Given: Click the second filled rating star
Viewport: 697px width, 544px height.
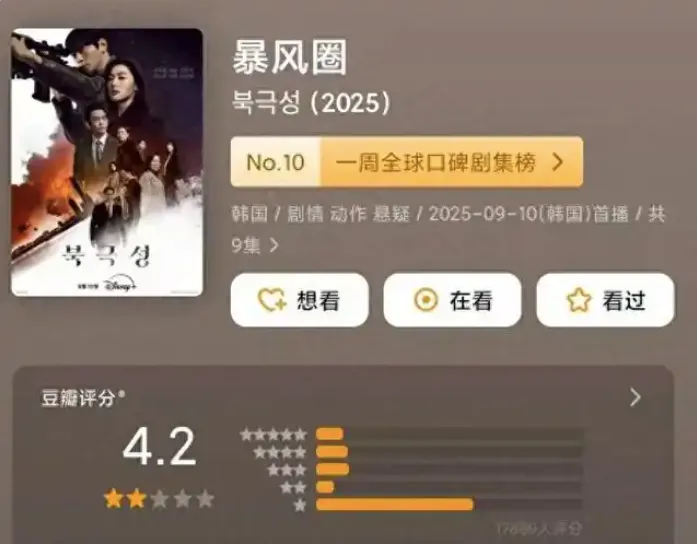Looking at the screenshot, I should coord(136,499).
